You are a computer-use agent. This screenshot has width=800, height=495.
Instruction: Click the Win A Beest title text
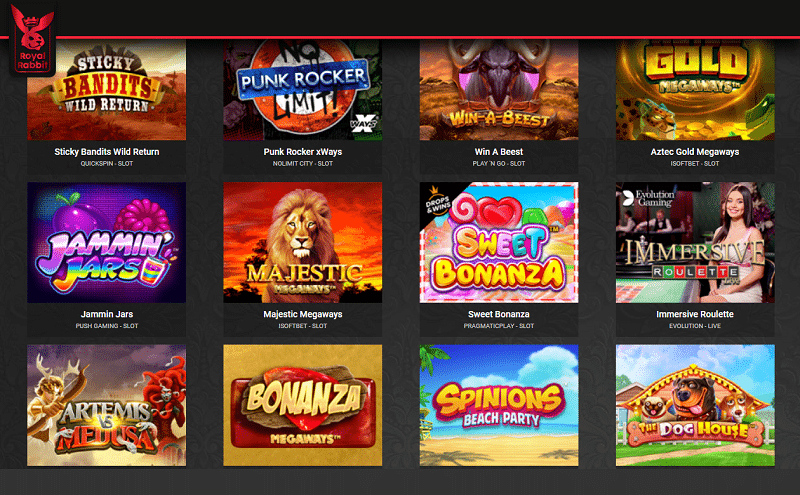499,152
